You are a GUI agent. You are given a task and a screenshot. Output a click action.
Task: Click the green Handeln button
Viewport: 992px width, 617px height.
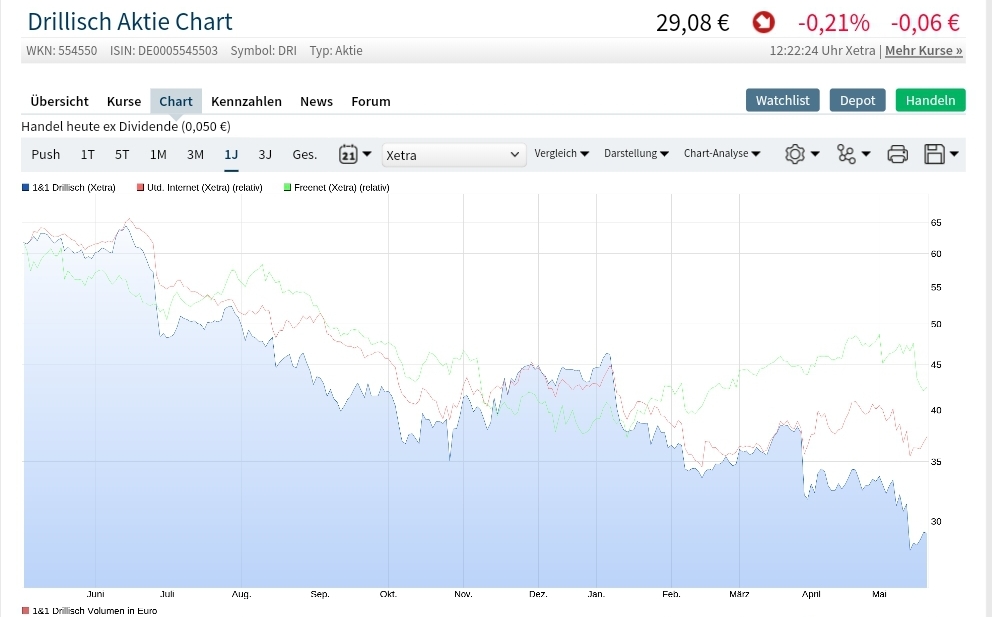930,100
